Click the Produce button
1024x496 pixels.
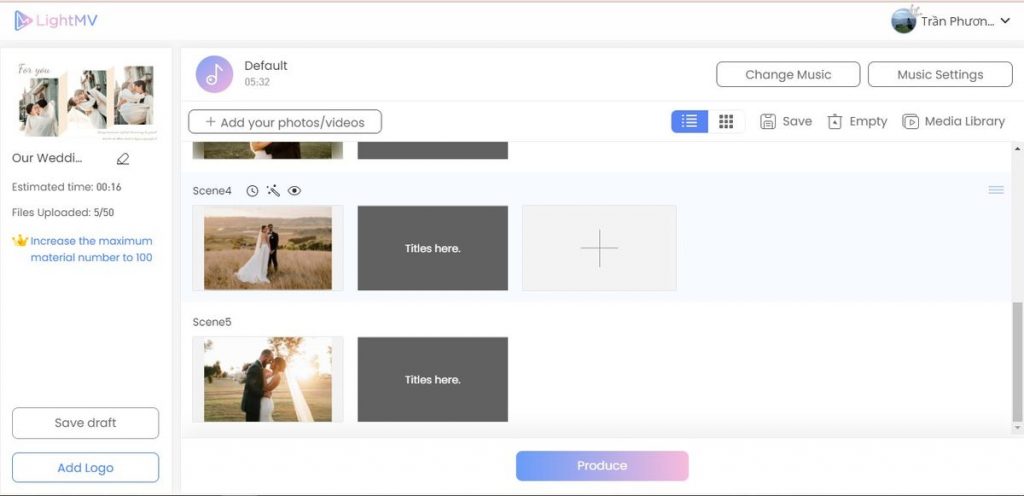pos(602,466)
